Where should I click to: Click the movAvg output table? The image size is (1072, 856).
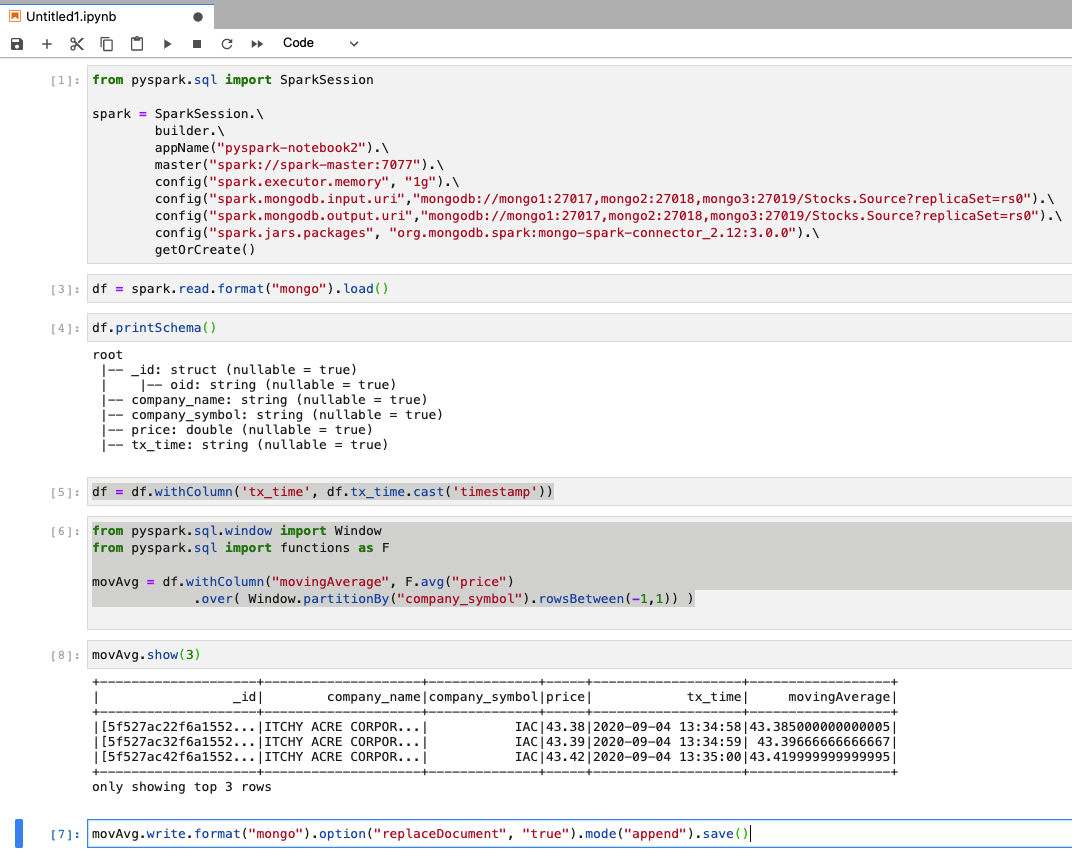click(495, 726)
